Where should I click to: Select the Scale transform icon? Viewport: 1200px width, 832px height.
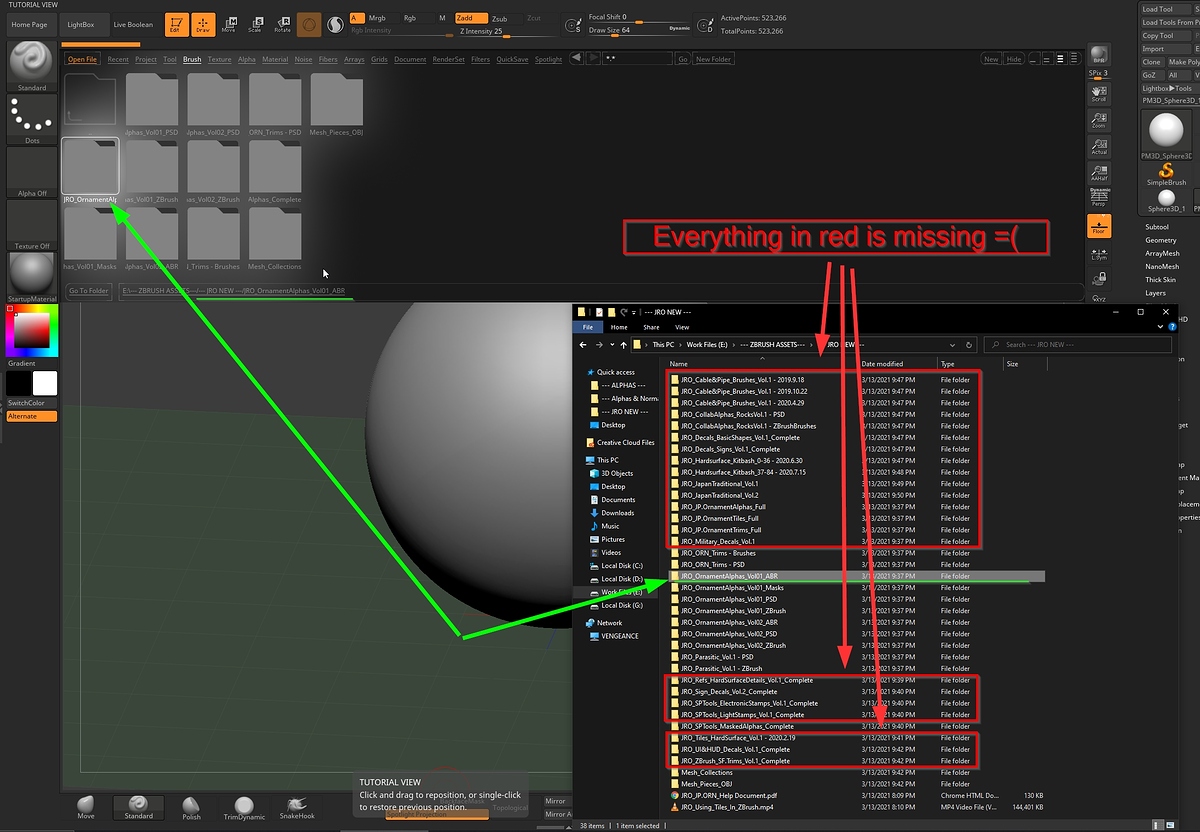pyautogui.click(x=256, y=24)
